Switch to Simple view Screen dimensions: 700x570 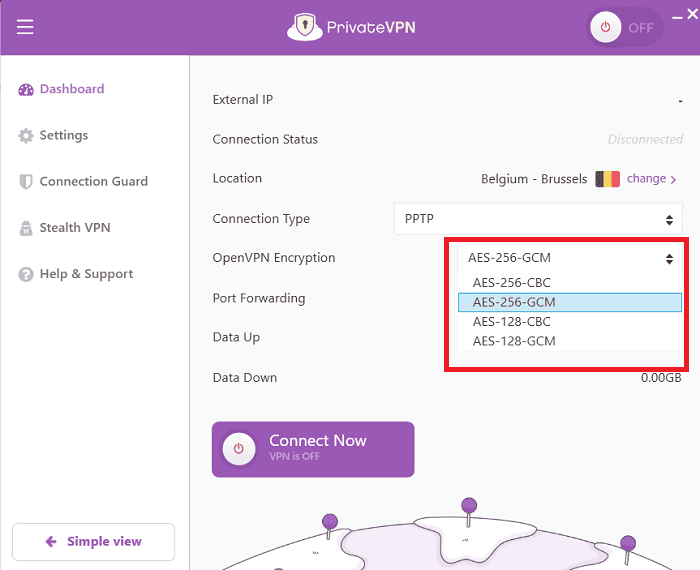click(x=93, y=542)
